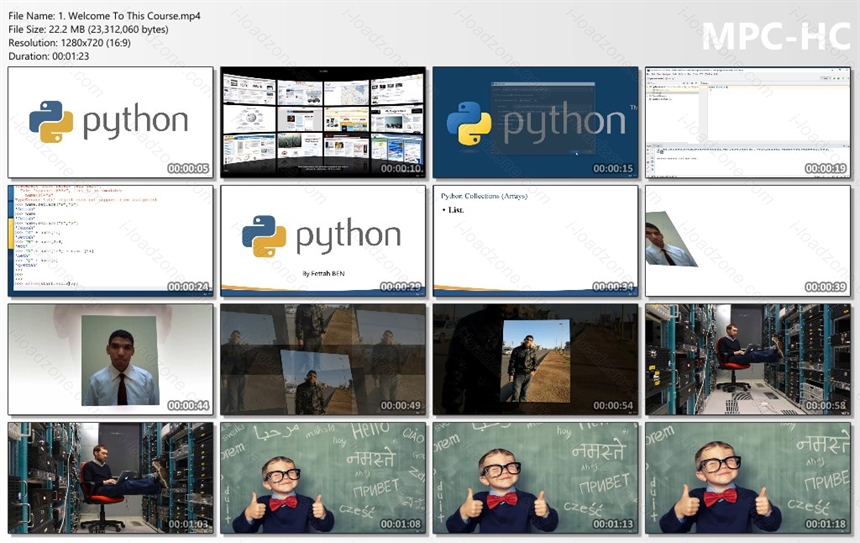Screen dimensions: 860x543
Task: Select the thumbnail timestamped 00:00:44
Action: (111, 359)
